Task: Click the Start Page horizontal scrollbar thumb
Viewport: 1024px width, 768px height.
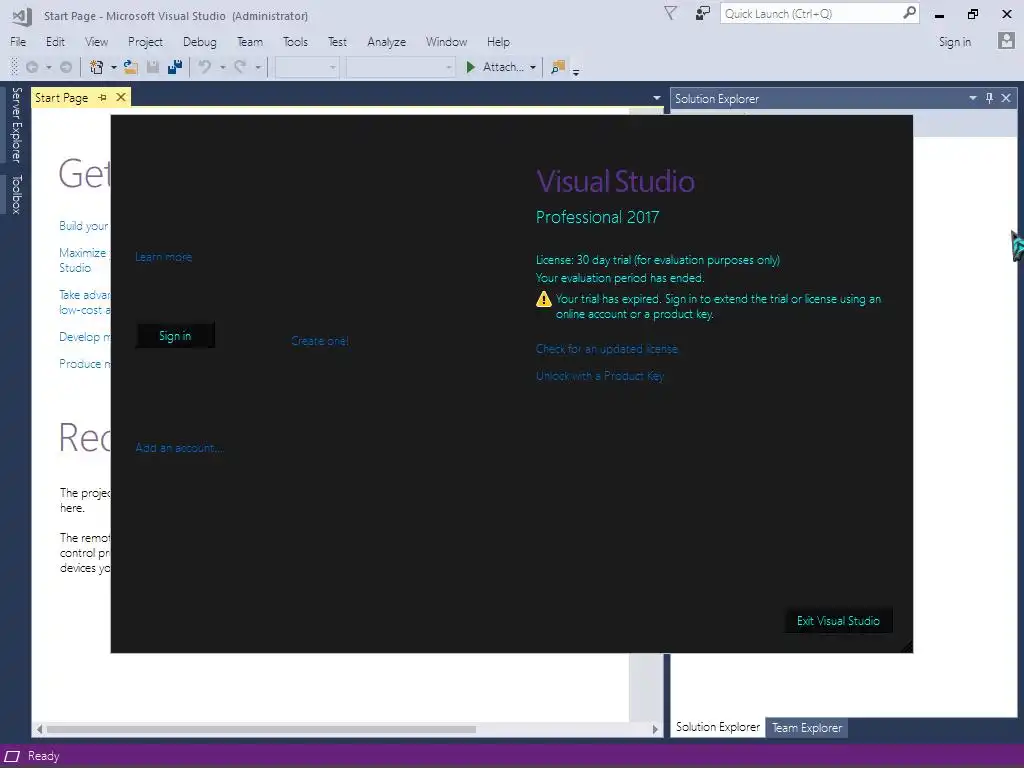Action: (x=261, y=729)
